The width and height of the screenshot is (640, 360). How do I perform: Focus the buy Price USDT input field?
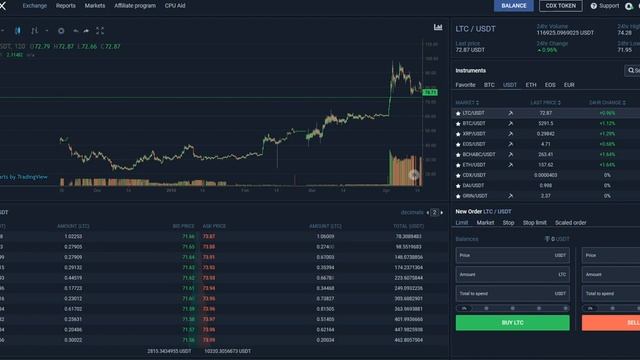pyautogui.click(x=513, y=256)
